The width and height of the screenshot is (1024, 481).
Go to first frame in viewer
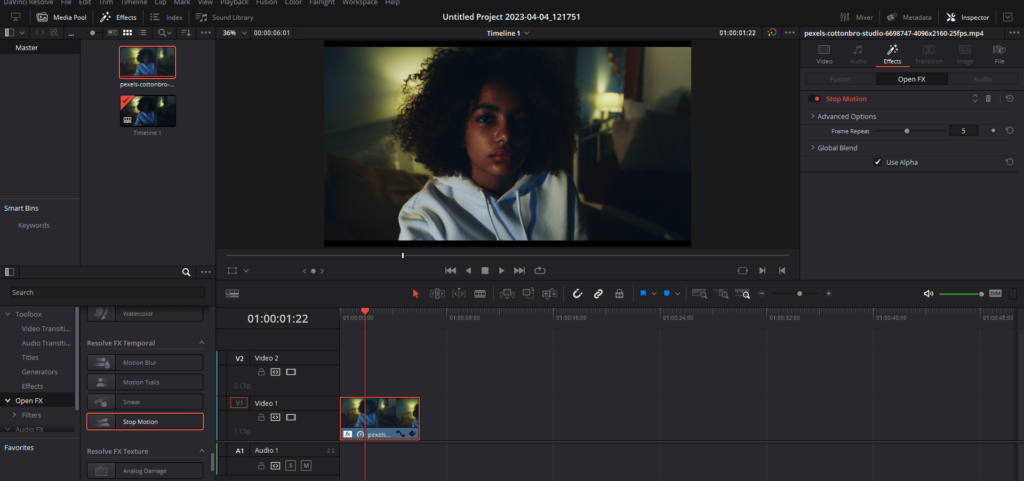pos(450,270)
